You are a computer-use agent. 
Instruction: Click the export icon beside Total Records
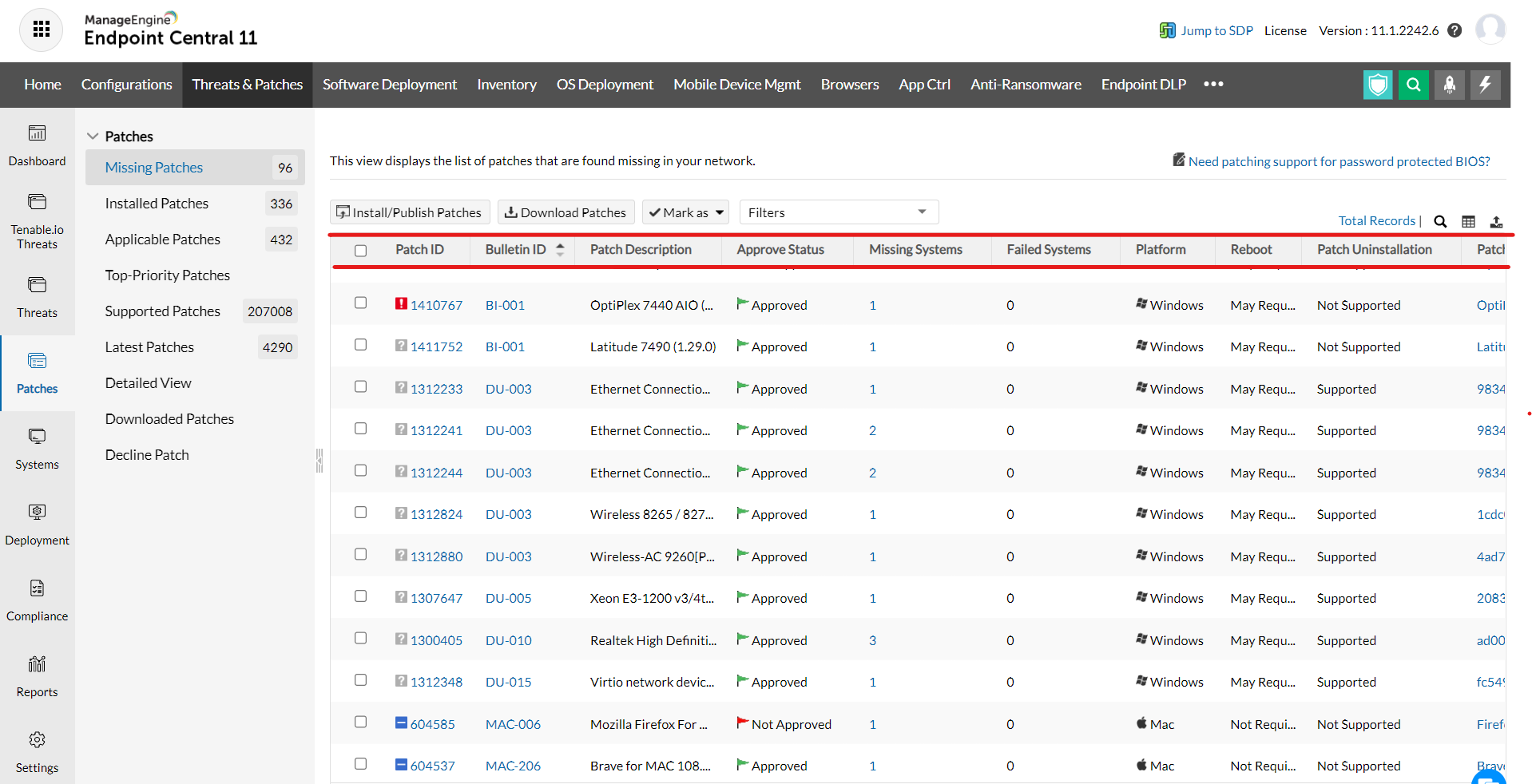(x=1496, y=221)
